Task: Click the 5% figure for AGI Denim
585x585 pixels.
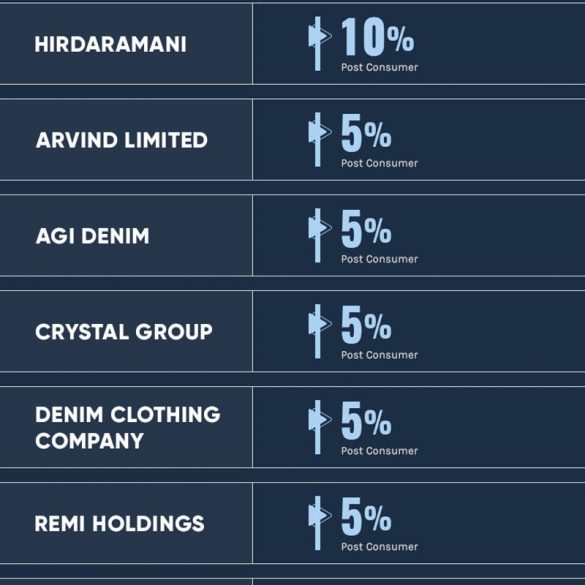Action: (x=366, y=228)
